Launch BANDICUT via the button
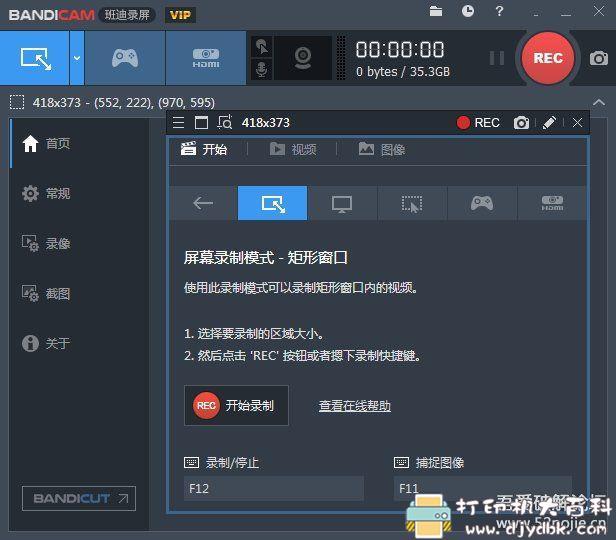Viewport: 616px width, 540px height. pos(79,498)
